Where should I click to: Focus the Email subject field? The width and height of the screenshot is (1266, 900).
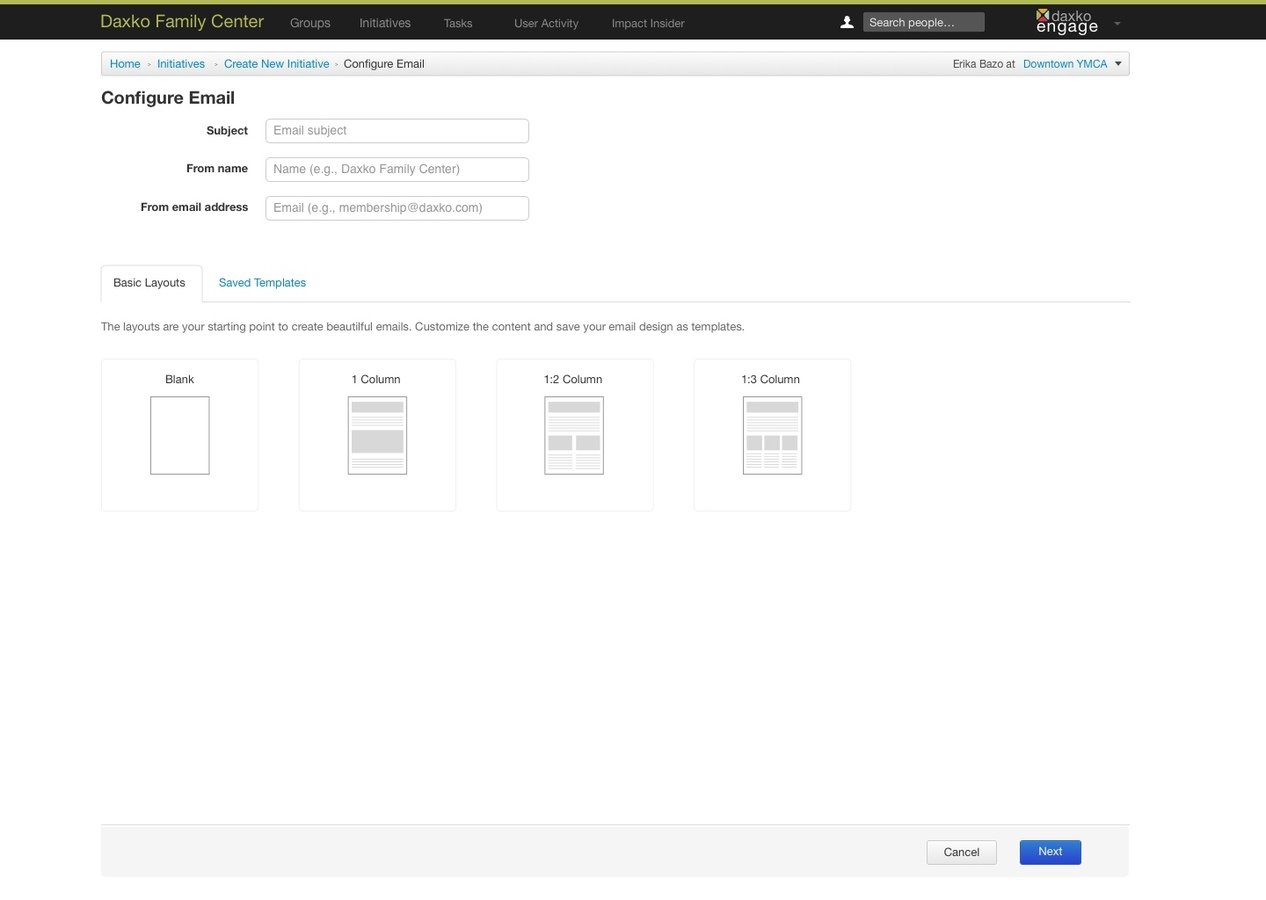click(x=397, y=131)
